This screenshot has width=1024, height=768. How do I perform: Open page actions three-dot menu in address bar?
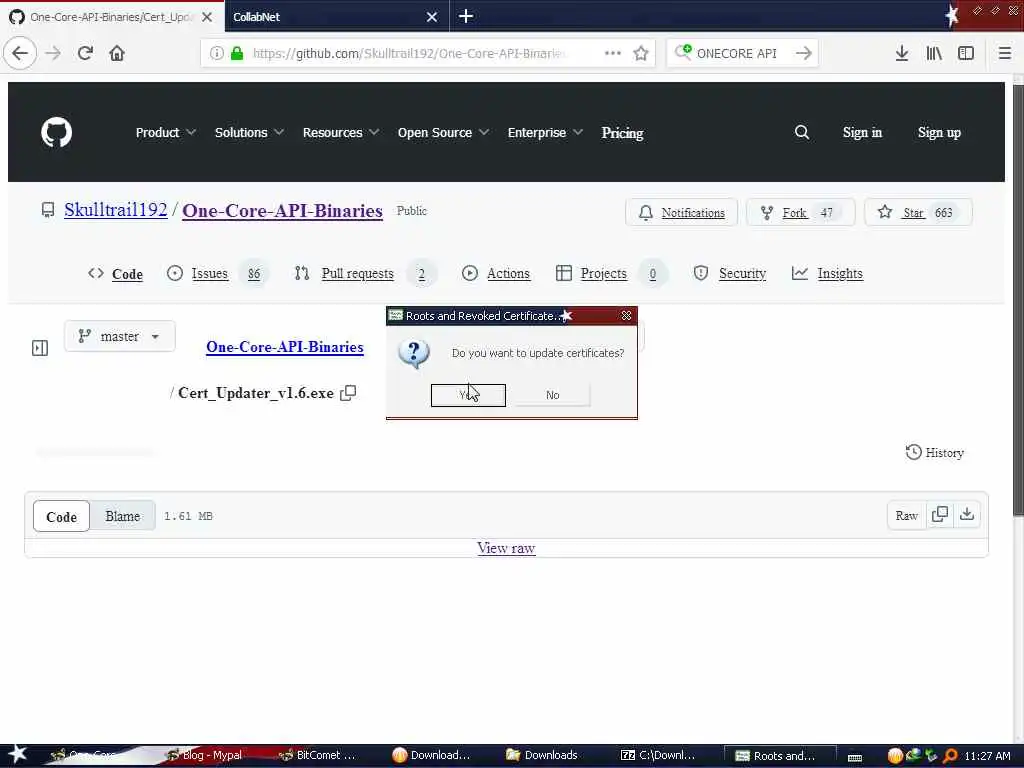click(x=613, y=53)
